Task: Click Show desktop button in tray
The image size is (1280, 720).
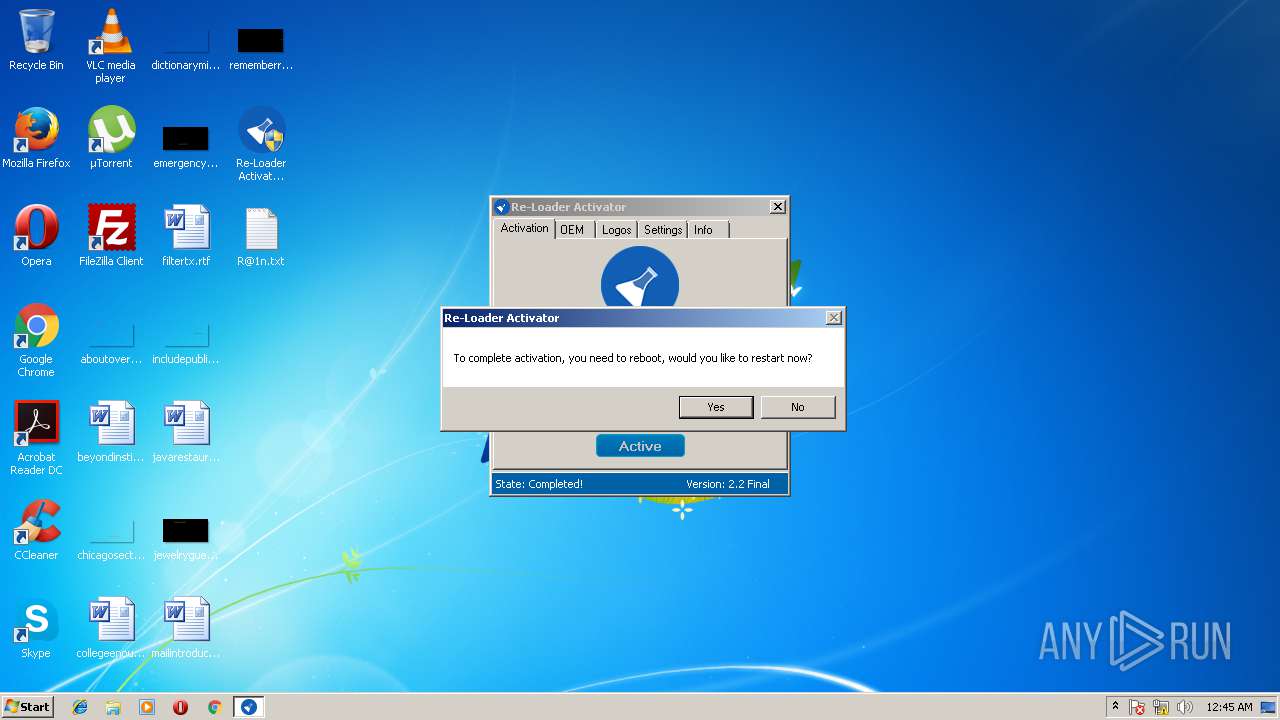Action: 1269,707
